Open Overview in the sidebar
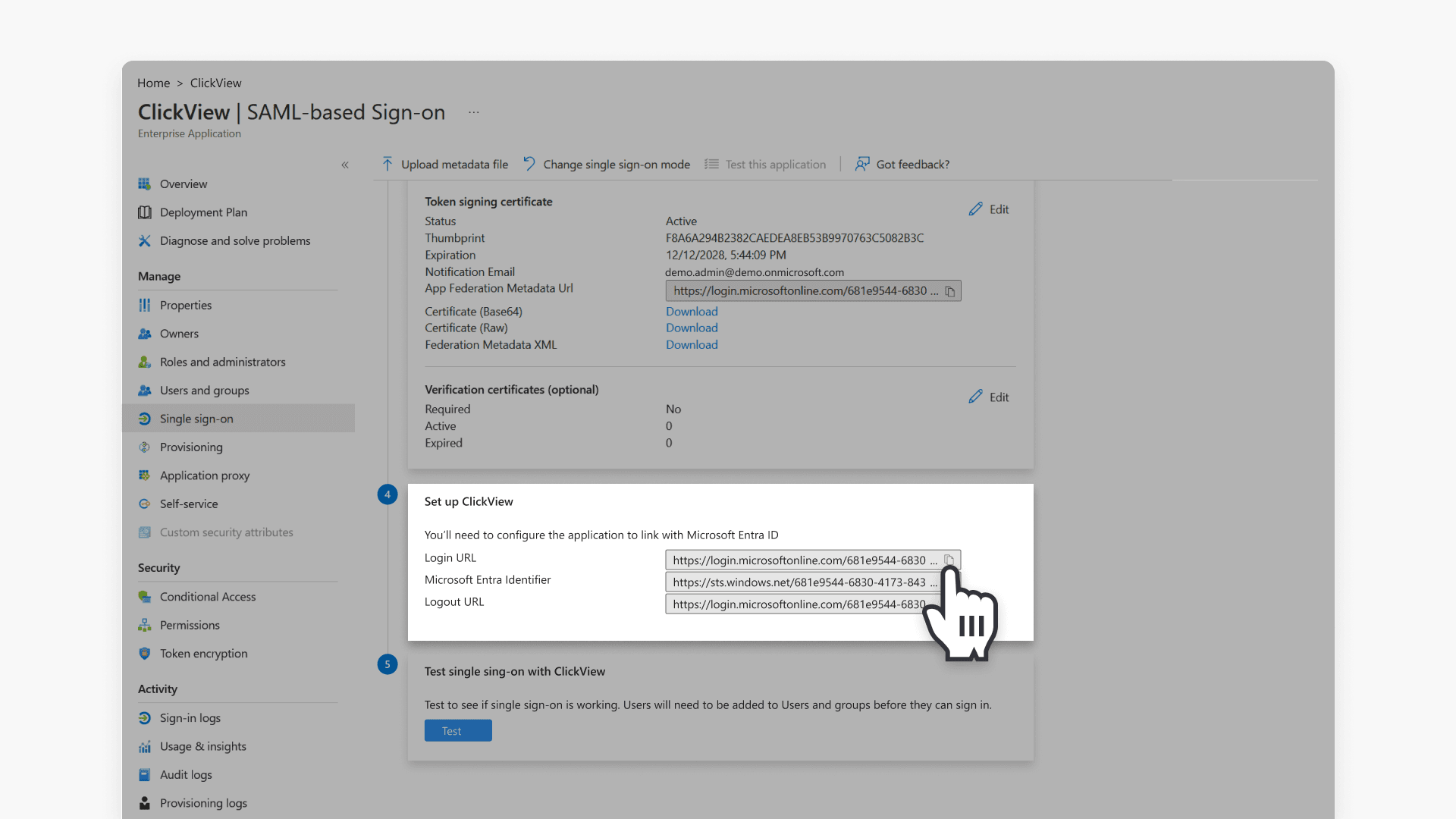This screenshot has height=819, width=1456. [183, 184]
